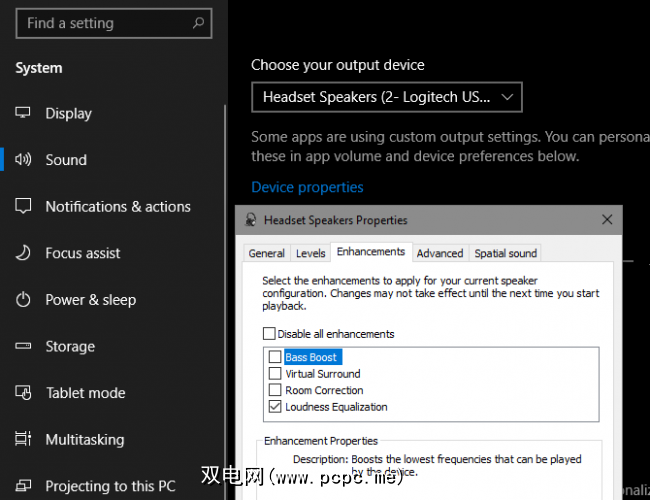This screenshot has height=500, width=650.
Task: Click the Storage drive icon
Action: tap(24, 347)
